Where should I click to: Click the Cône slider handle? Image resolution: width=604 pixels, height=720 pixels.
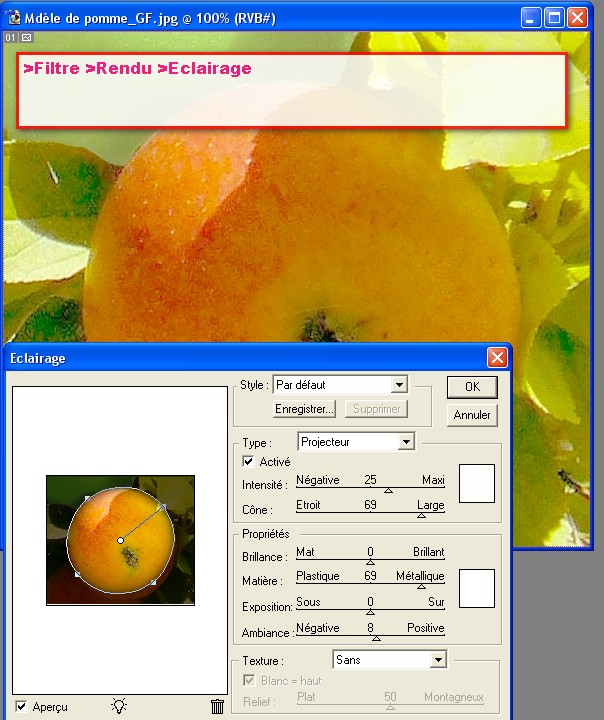421,515
